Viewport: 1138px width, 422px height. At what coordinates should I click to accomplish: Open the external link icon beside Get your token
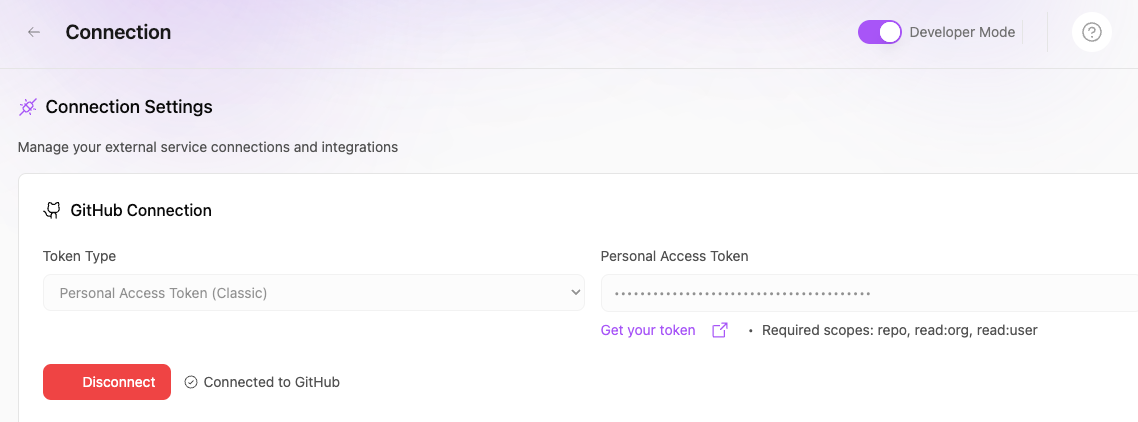[x=719, y=330]
